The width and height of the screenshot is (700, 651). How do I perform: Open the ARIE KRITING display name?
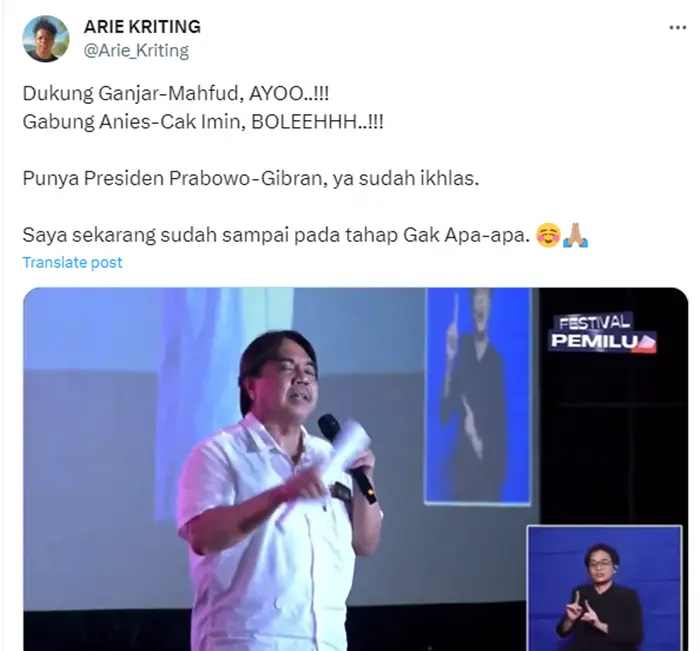click(x=142, y=27)
